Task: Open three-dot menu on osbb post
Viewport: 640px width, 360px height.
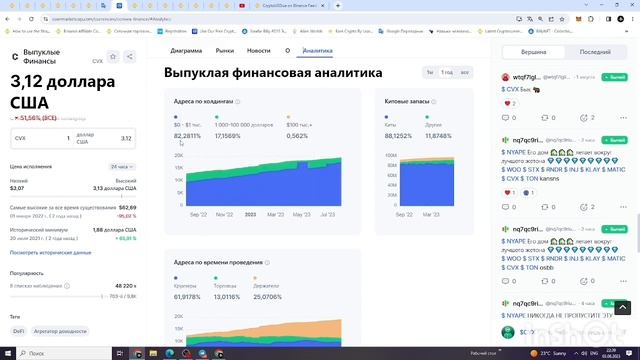Action: coord(623,281)
